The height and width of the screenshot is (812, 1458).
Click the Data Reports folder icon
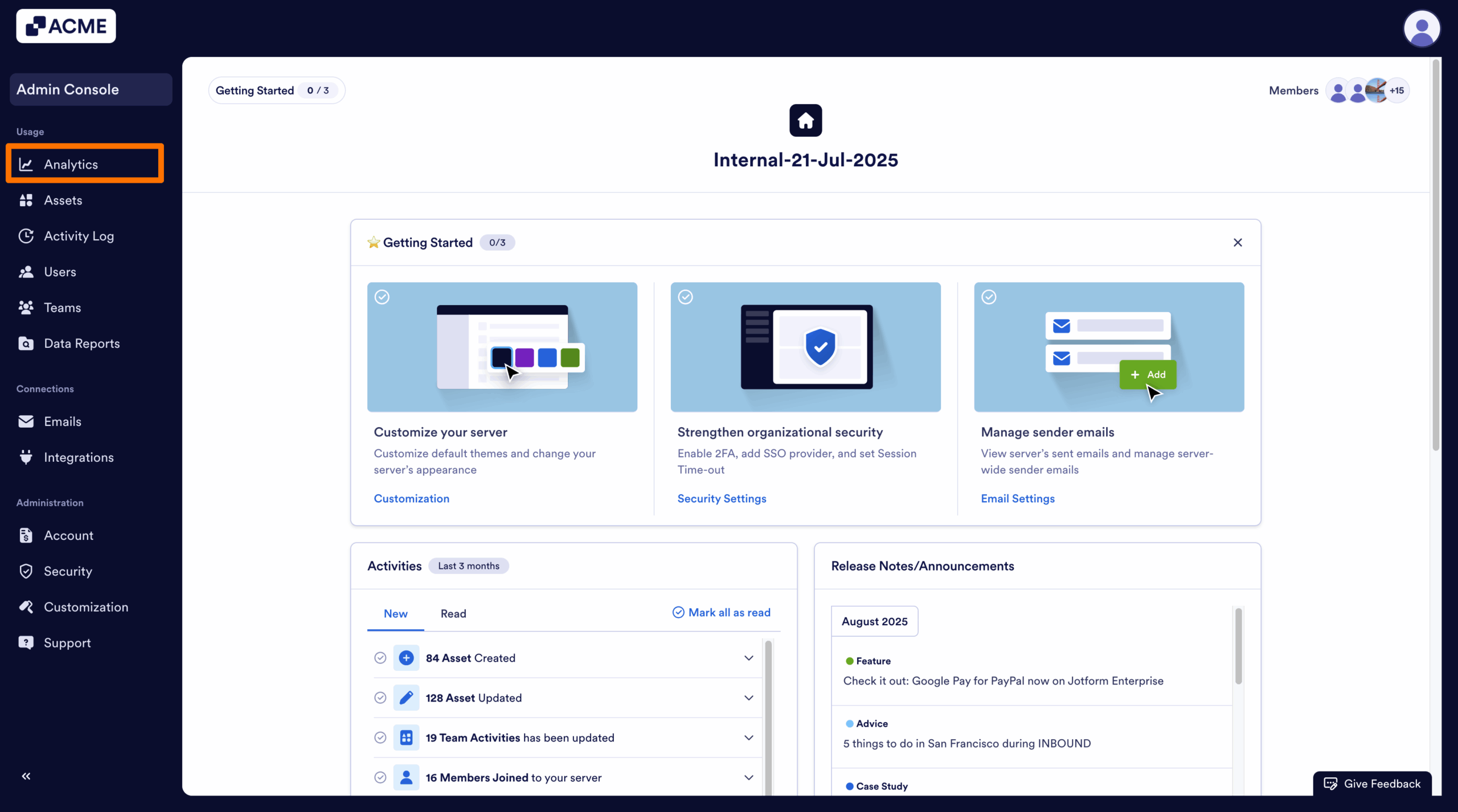pyautogui.click(x=26, y=343)
